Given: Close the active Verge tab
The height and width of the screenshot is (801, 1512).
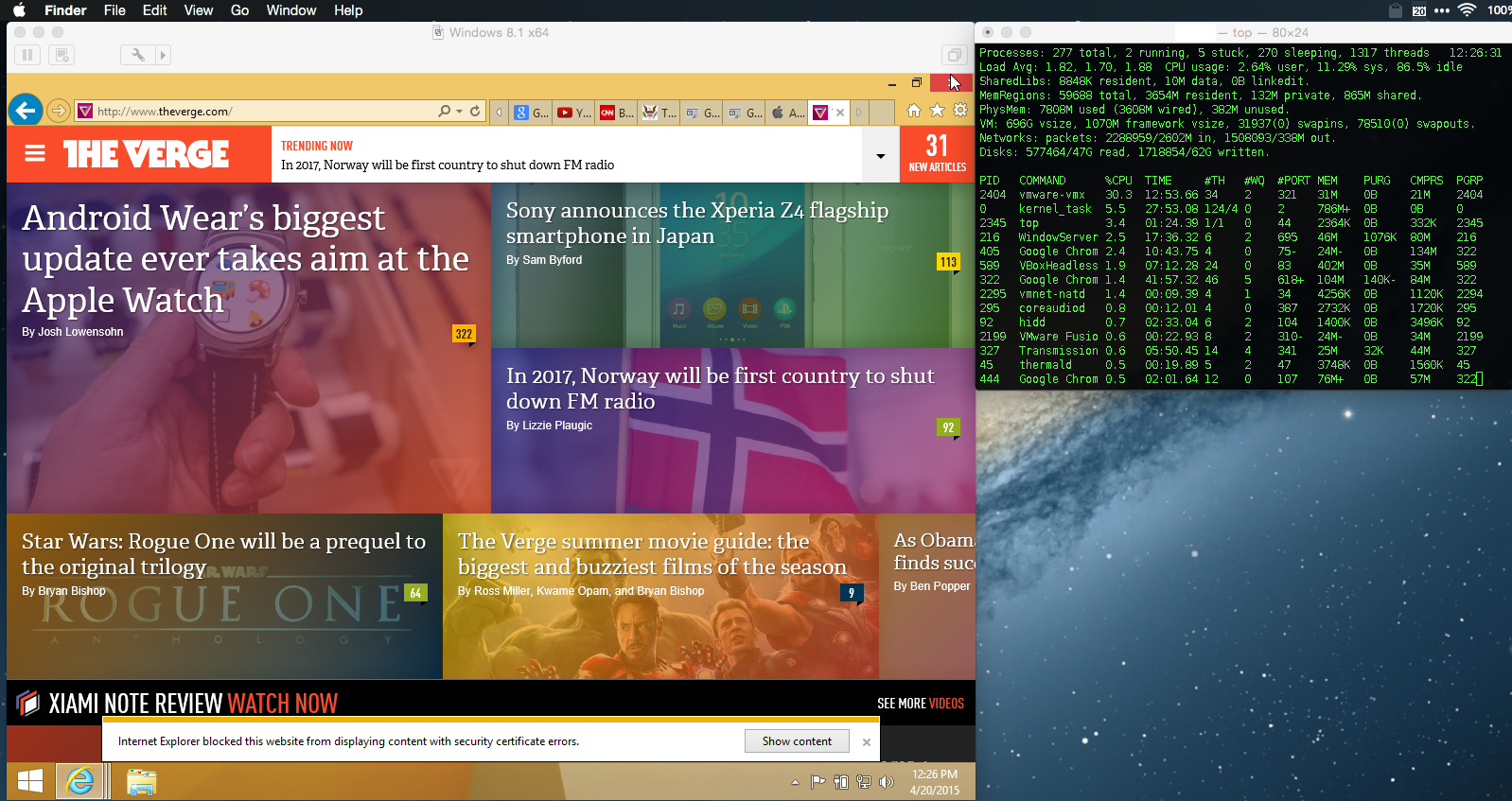Looking at the screenshot, I should [x=840, y=113].
